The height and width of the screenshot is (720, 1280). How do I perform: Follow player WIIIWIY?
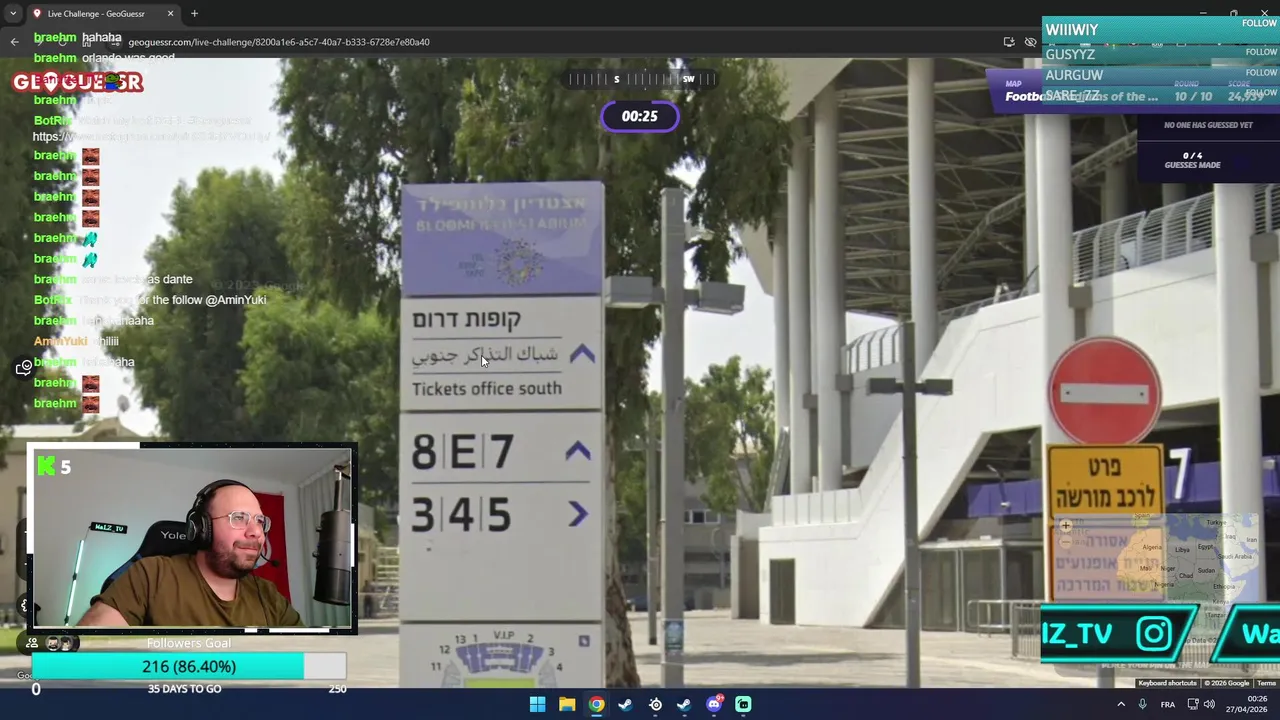(x=1259, y=23)
